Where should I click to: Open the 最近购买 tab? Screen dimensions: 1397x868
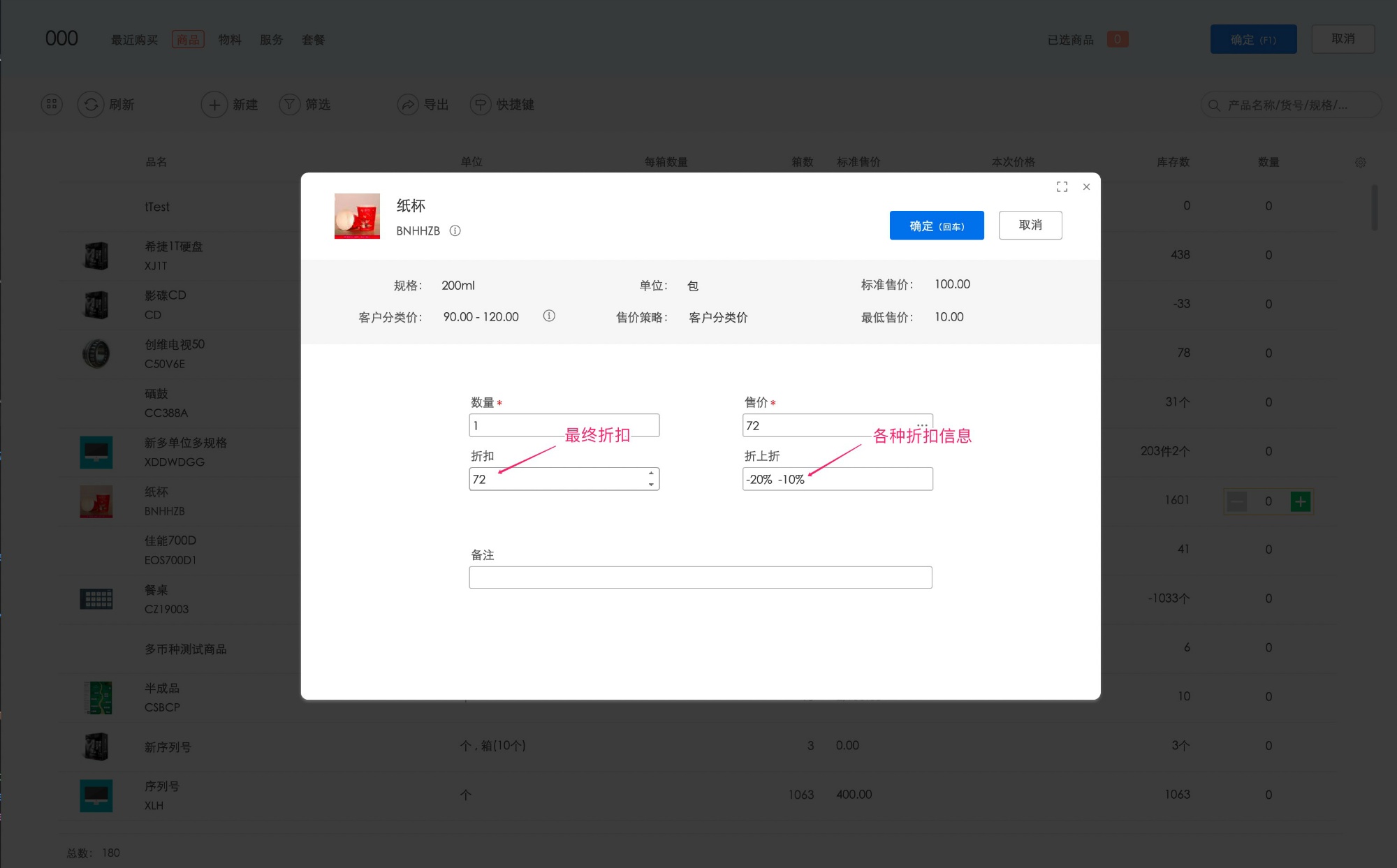point(133,39)
